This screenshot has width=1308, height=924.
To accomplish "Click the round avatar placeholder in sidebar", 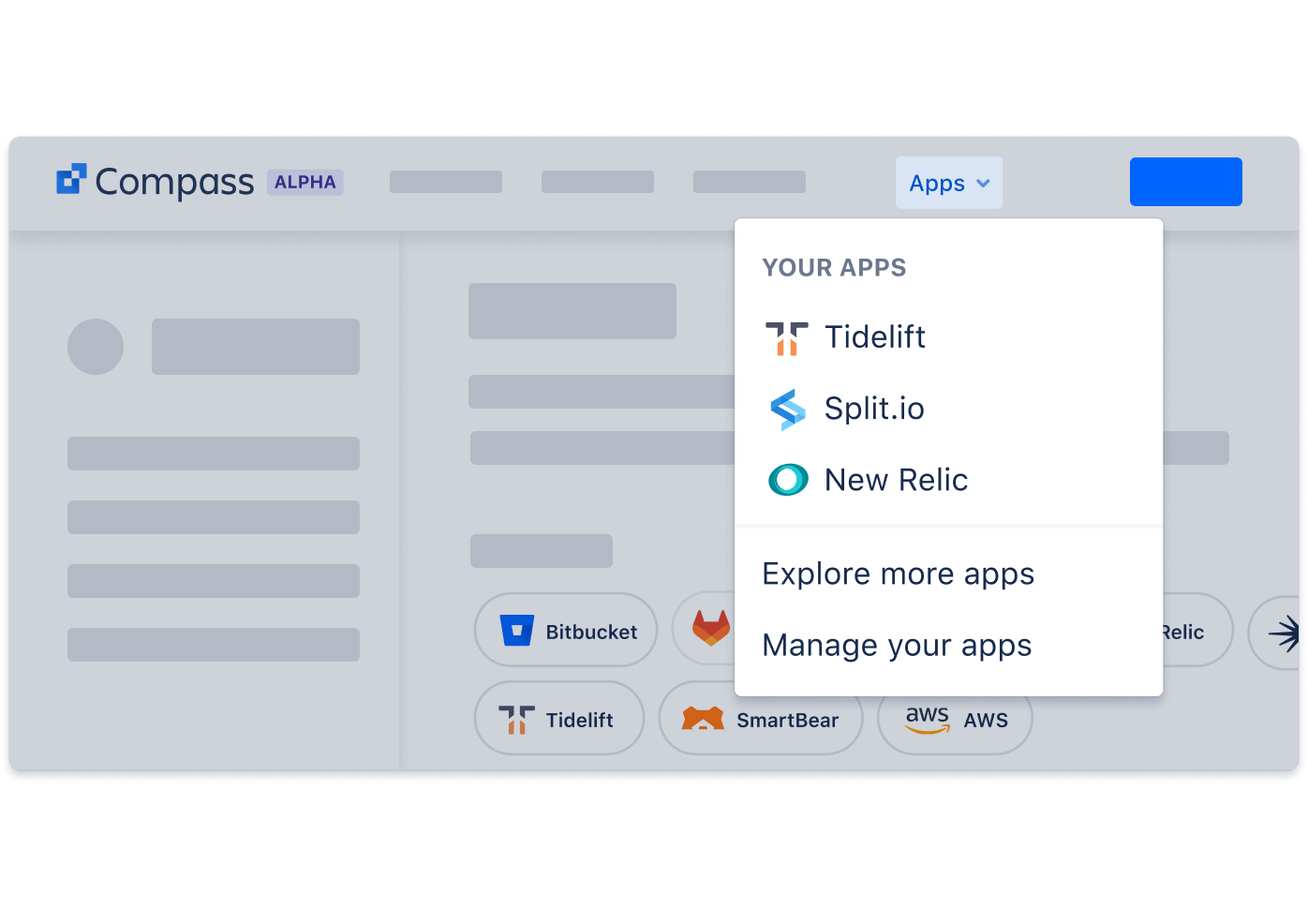I will point(96,347).
